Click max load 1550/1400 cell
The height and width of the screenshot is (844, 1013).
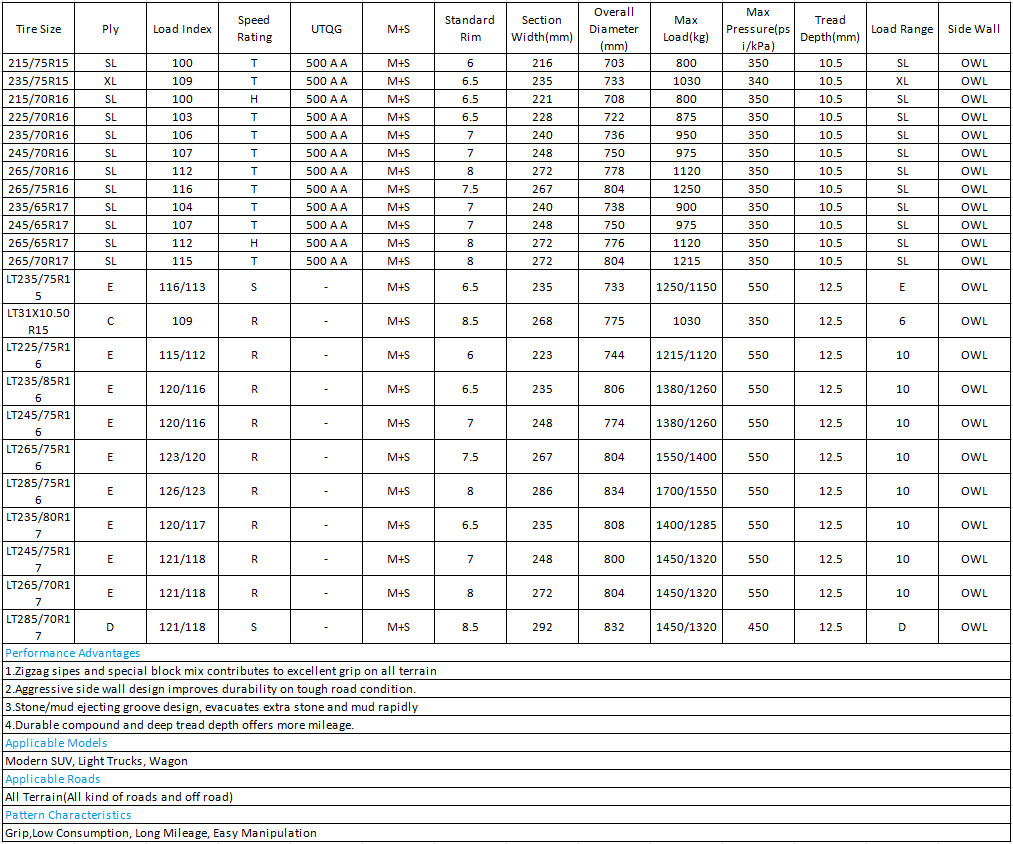coord(686,457)
